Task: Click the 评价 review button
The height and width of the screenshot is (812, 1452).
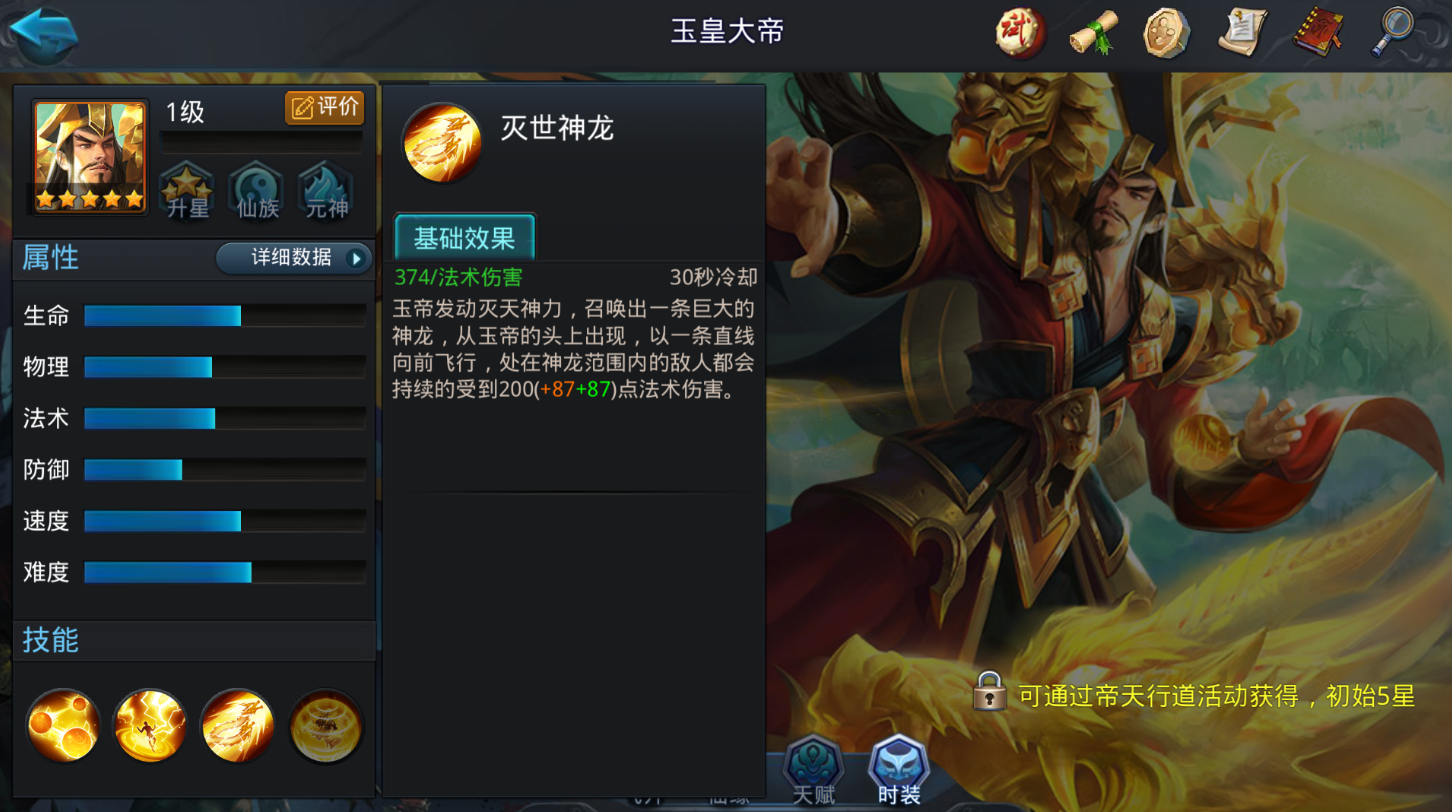Action: click(324, 108)
